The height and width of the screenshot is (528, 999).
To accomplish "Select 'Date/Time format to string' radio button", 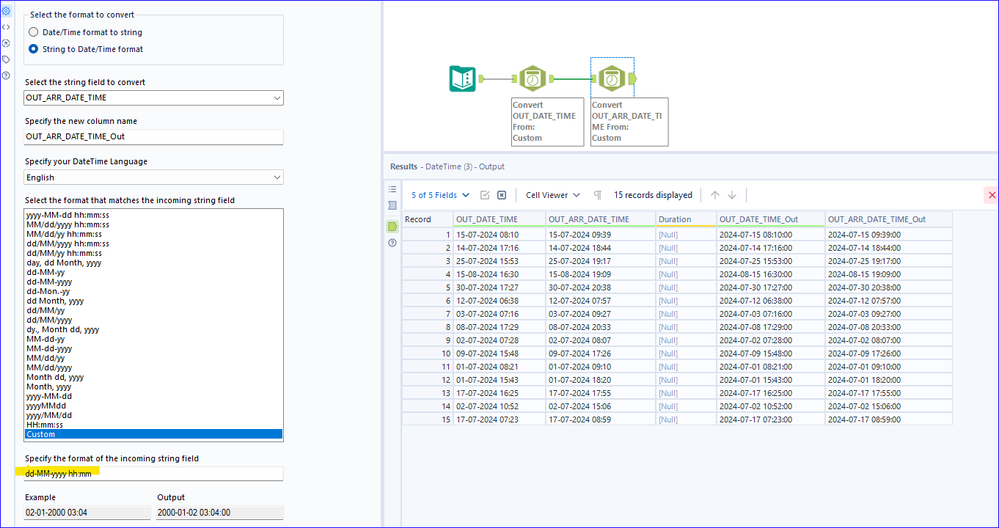I will pos(34,32).
